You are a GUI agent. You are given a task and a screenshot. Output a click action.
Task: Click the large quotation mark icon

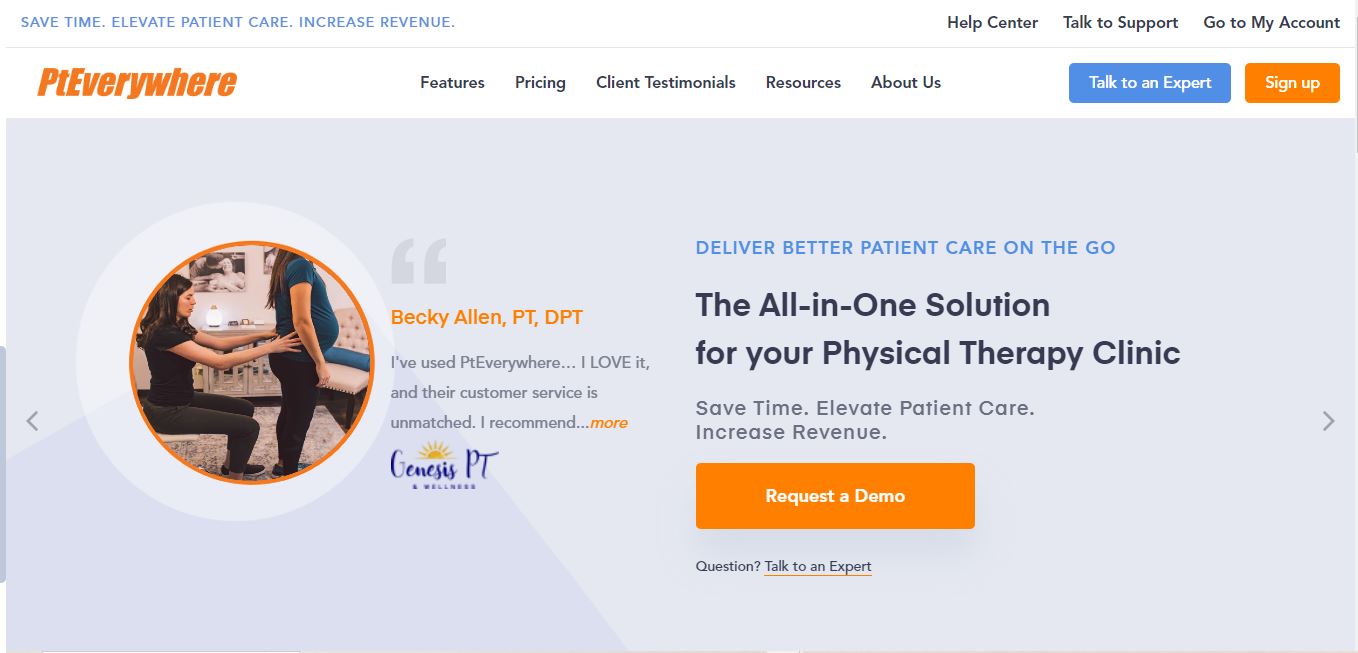pyautogui.click(x=419, y=261)
